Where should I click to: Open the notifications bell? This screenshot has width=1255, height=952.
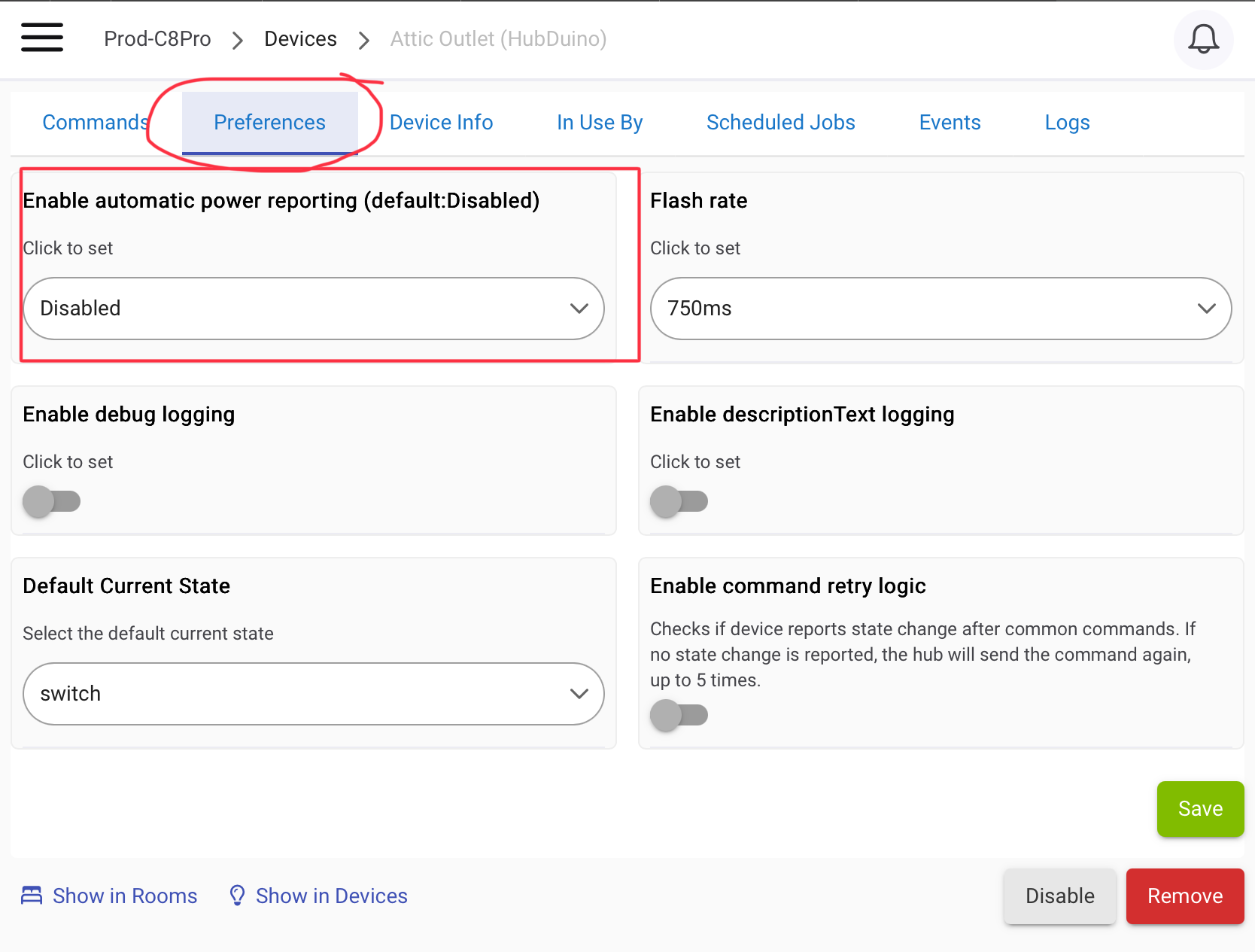coord(1203,39)
